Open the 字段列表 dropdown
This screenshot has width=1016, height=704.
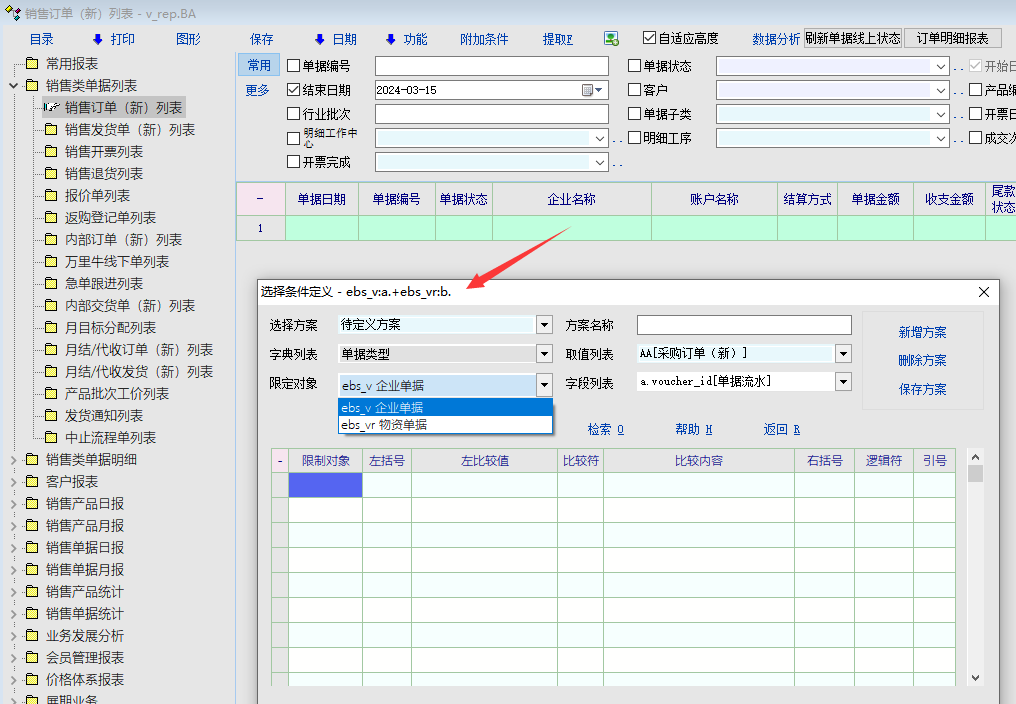coord(843,382)
